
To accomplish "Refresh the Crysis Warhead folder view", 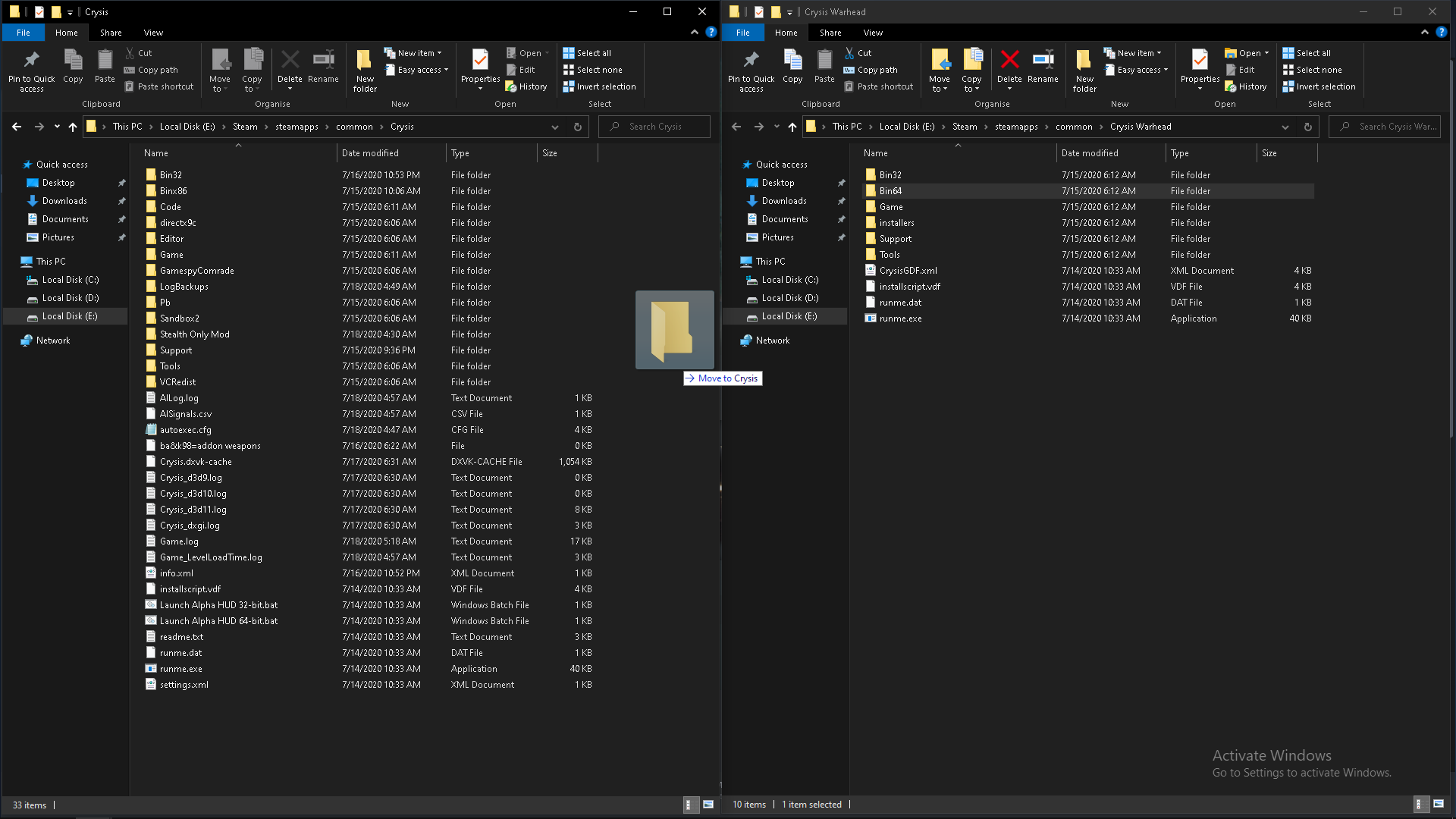I will tap(1307, 127).
